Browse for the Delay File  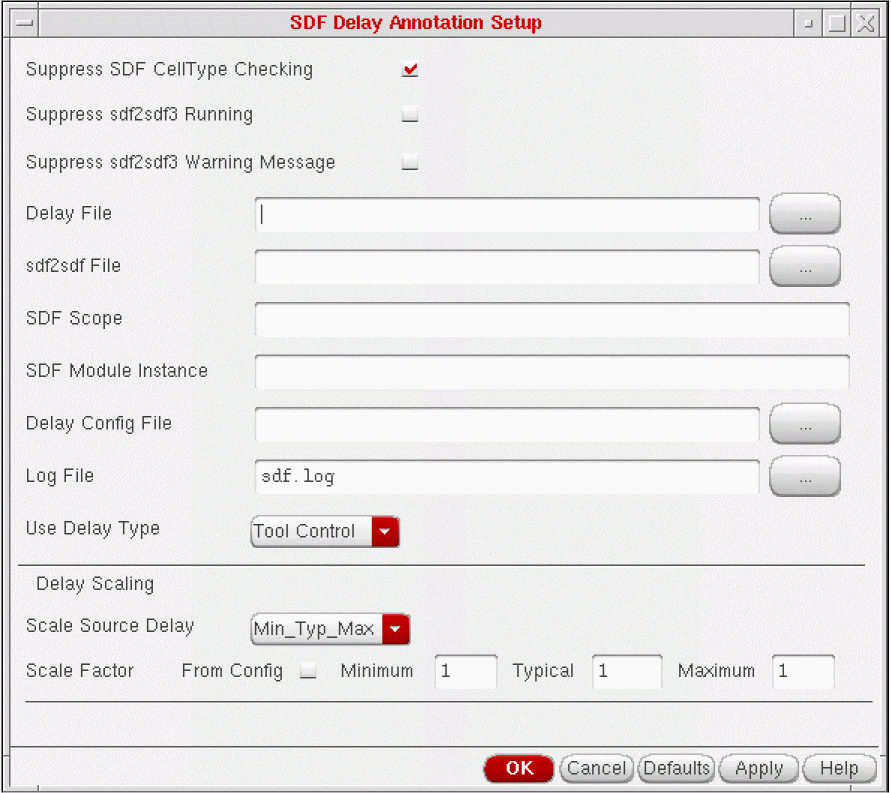click(x=804, y=214)
